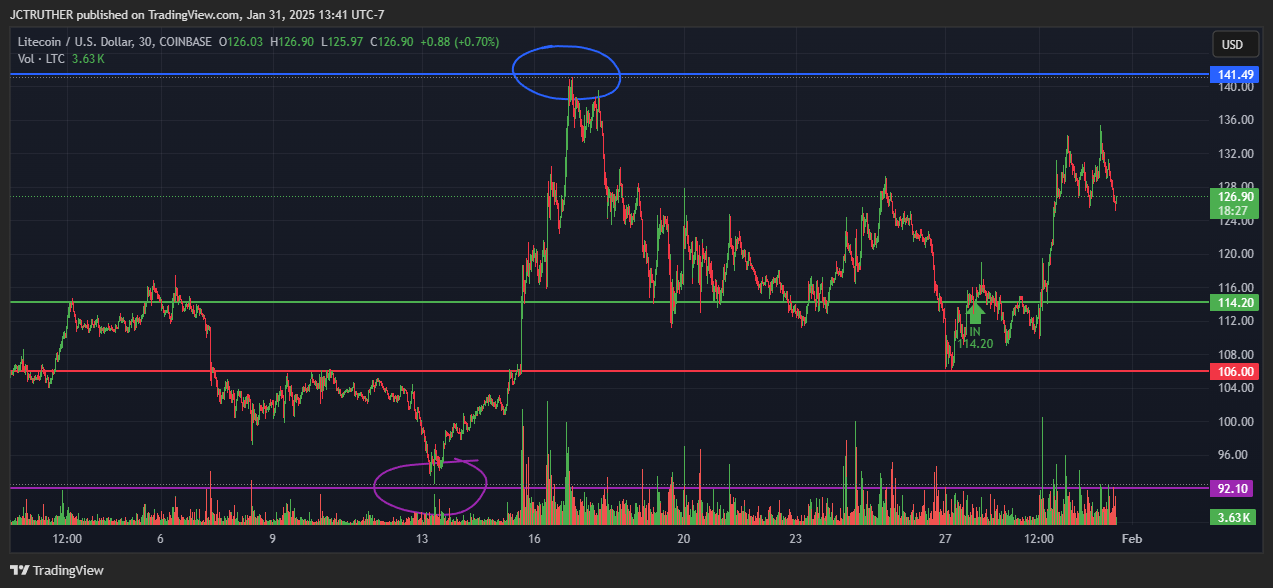Click the Vol · LTC indicator legend
Image resolution: width=1273 pixels, height=588 pixels.
pyautogui.click(x=41, y=59)
